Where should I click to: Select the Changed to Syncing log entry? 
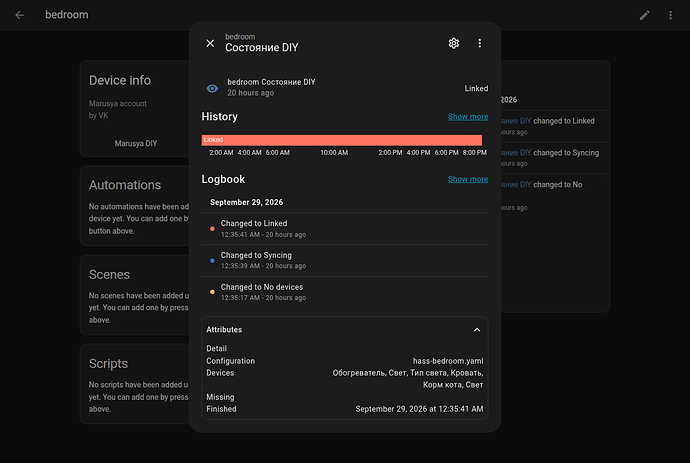[x=345, y=260]
